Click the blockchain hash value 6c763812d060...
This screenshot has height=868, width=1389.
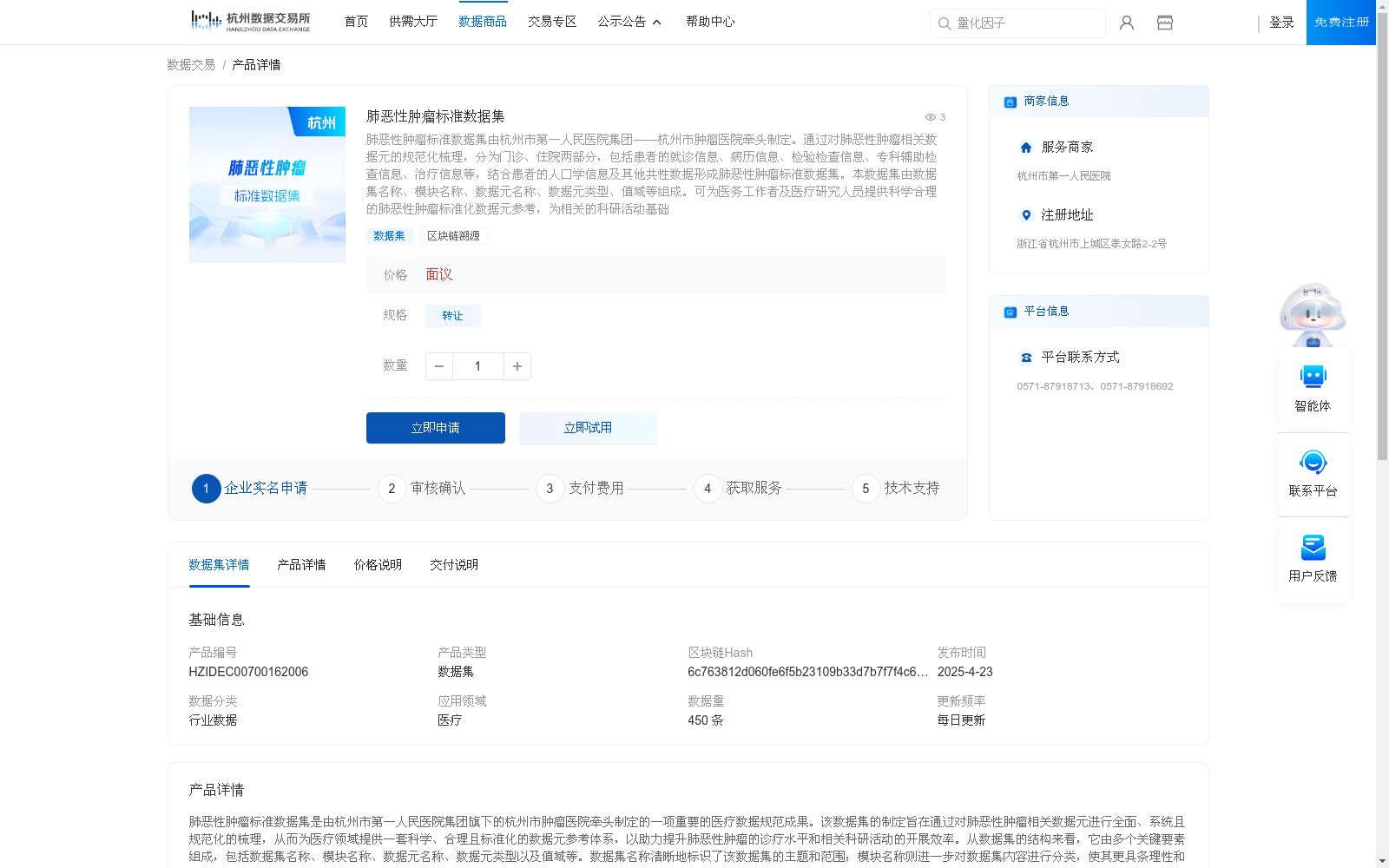pos(807,672)
